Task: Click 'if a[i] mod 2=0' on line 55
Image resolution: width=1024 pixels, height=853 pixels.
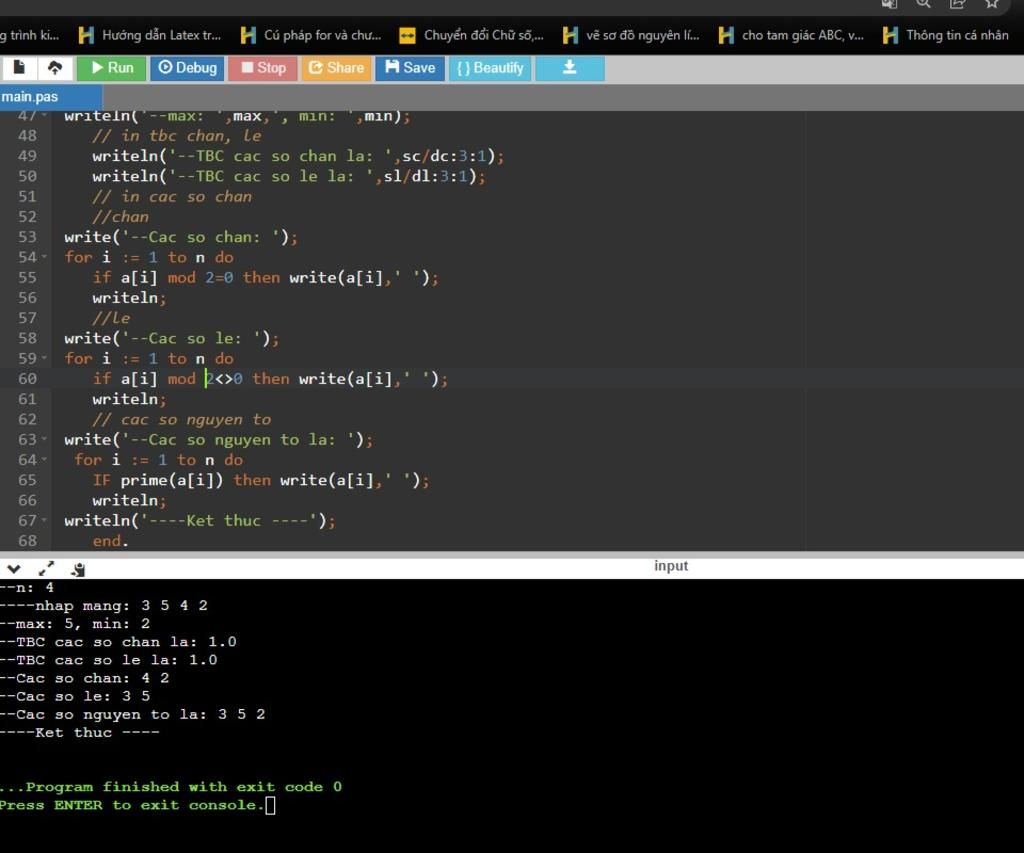Action: tap(163, 278)
